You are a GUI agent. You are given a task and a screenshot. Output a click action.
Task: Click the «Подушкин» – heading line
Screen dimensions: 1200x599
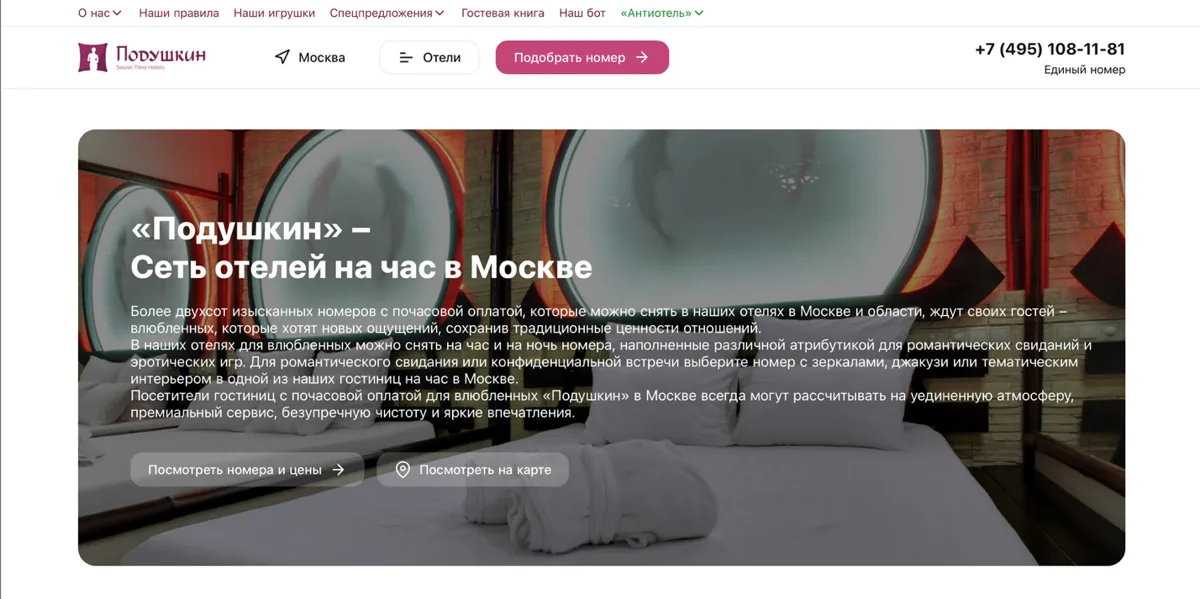[251, 228]
